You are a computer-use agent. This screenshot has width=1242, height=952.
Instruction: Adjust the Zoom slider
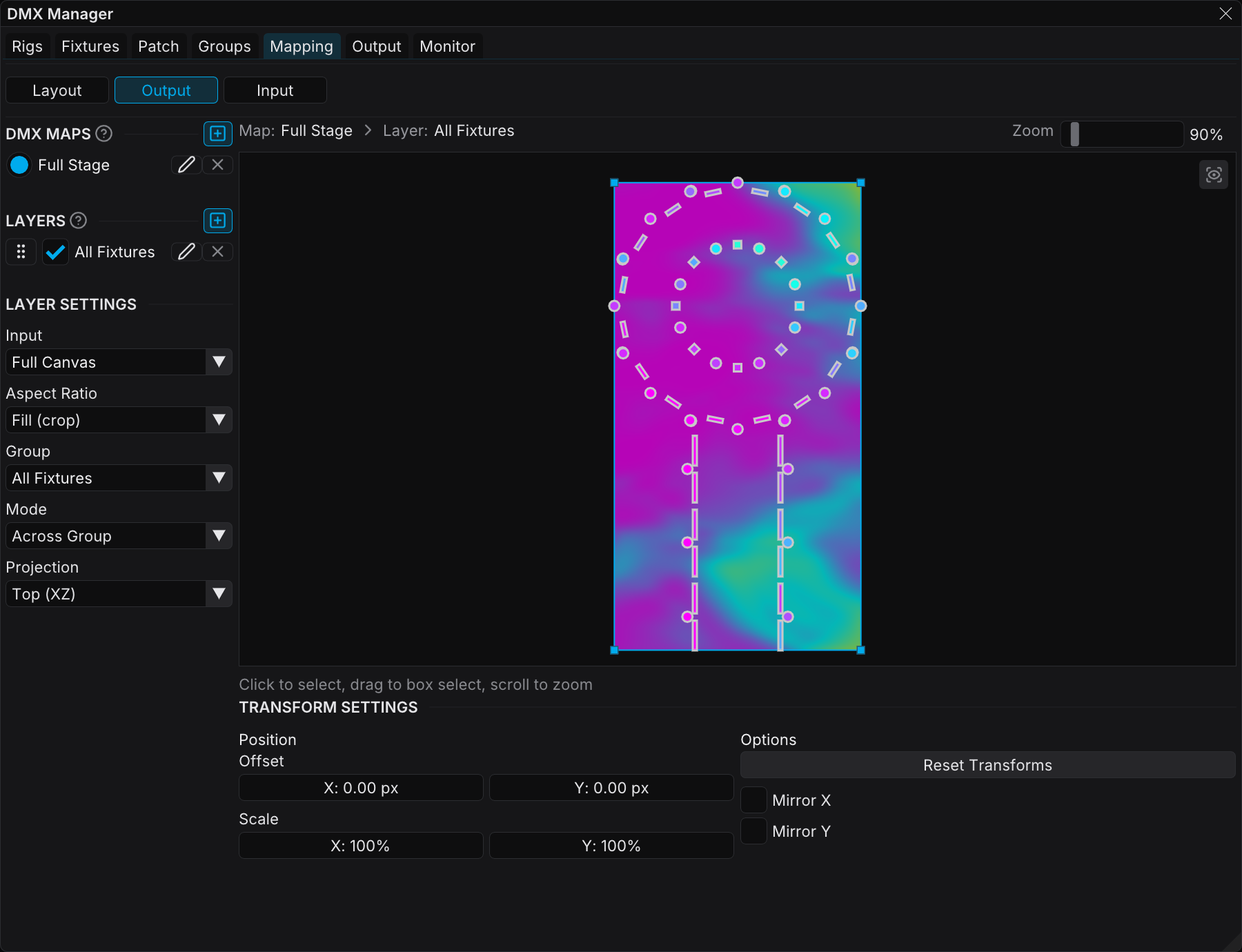1122,134
